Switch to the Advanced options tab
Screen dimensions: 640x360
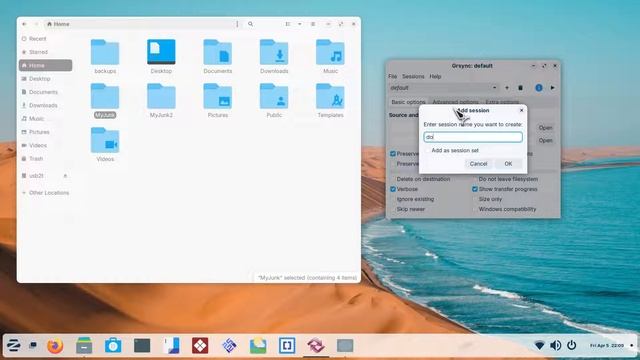pos(455,102)
